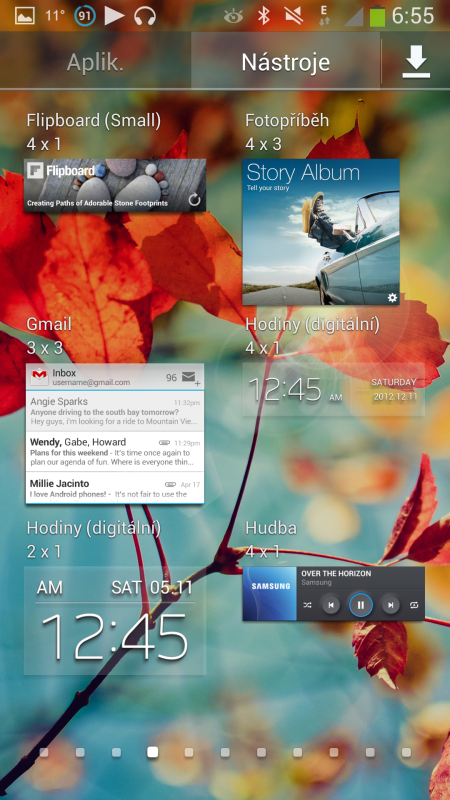Toggle repeat in the music widget
Image resolution: width=450 pixels, height=800 pixels.
(414, 605)
